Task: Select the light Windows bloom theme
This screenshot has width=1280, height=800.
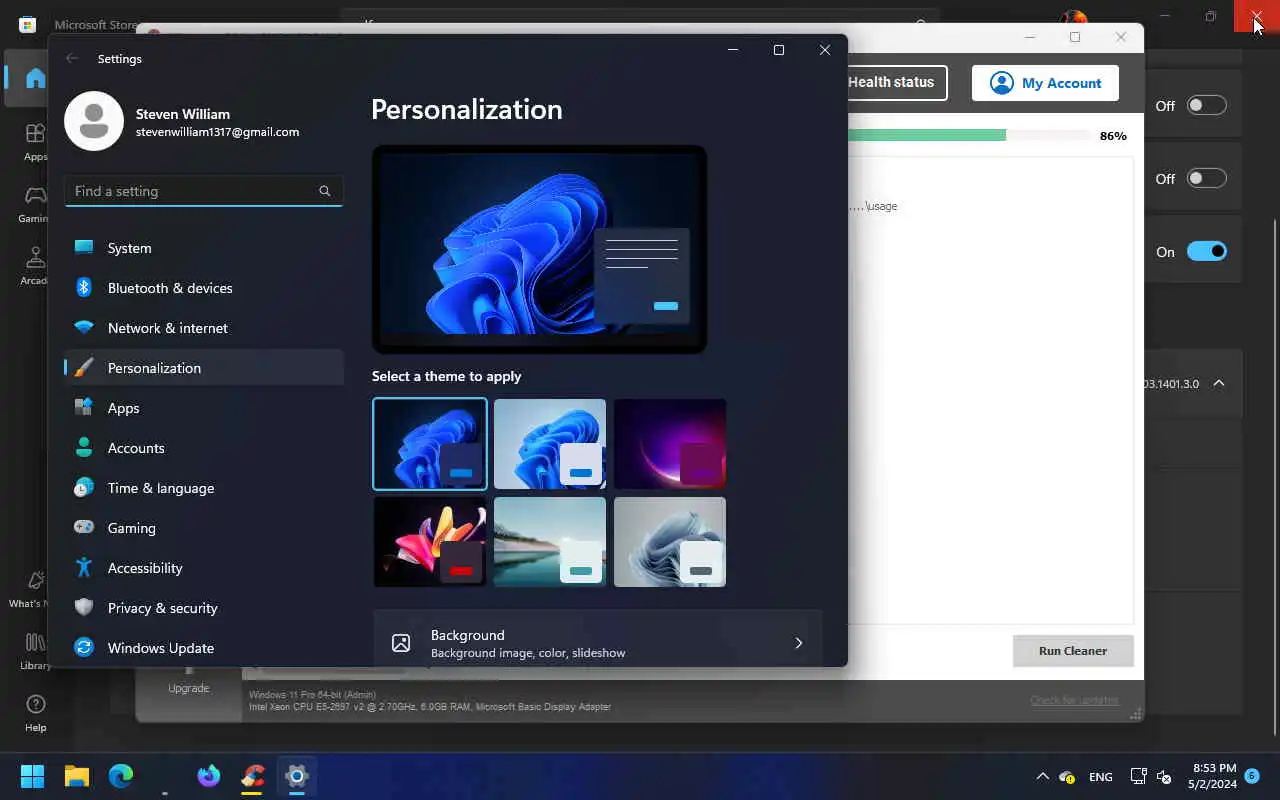Action: [x=550, y=444]
